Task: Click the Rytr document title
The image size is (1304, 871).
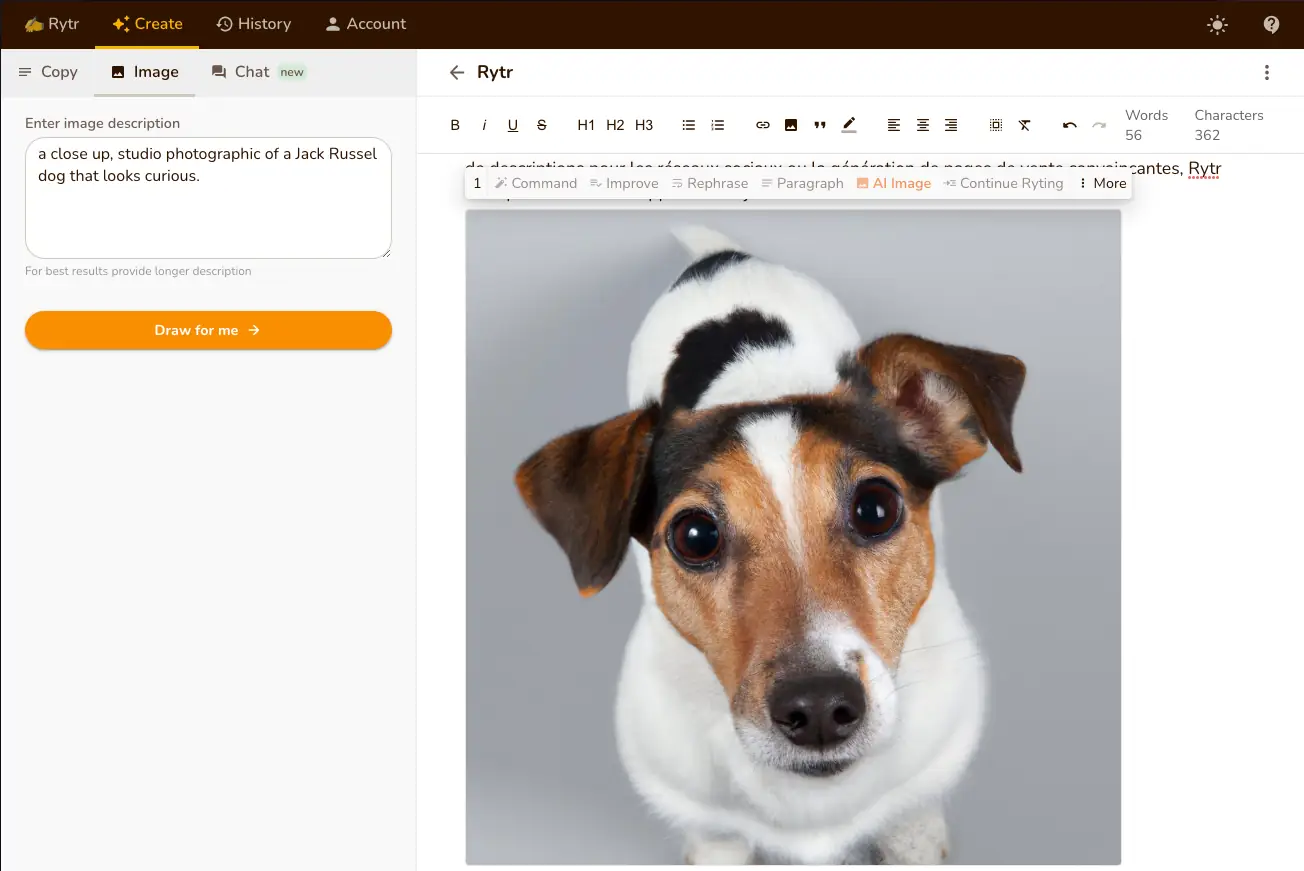Action: coord(495,72)
